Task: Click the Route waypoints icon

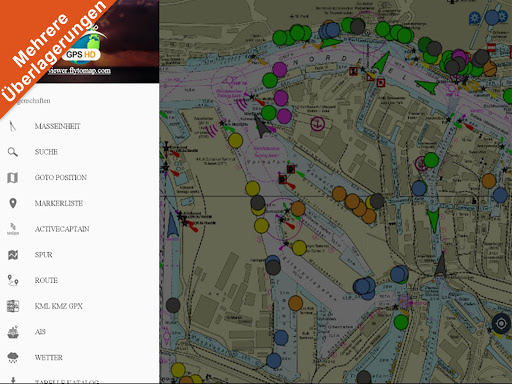Action: click(13, 280)
